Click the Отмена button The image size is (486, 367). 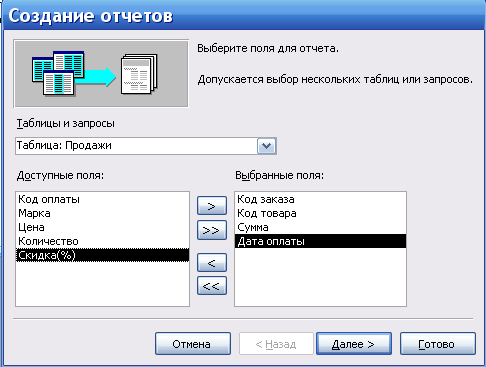tap(193, 343)
